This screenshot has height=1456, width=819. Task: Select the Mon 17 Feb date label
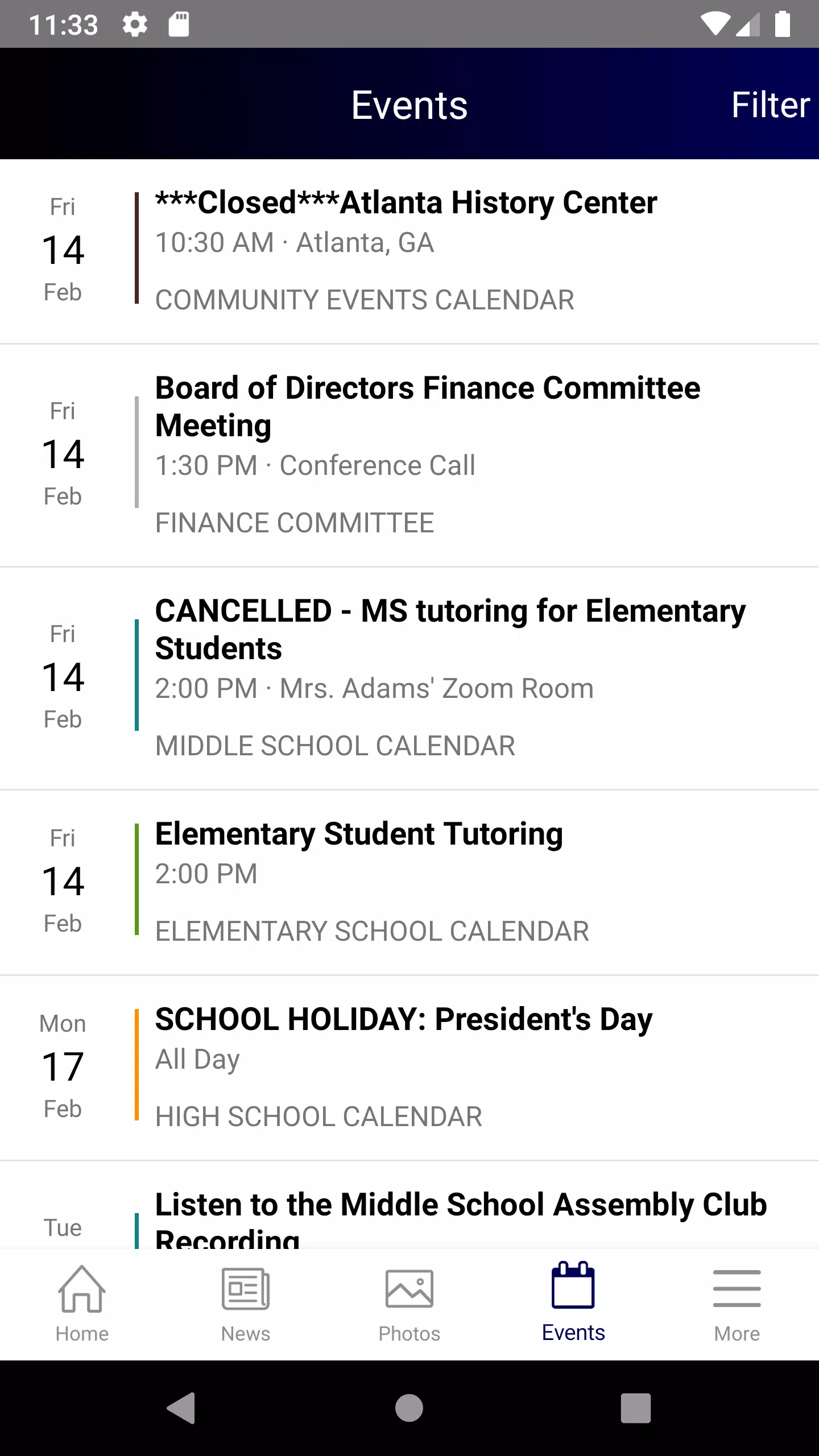click(63, 1066)
